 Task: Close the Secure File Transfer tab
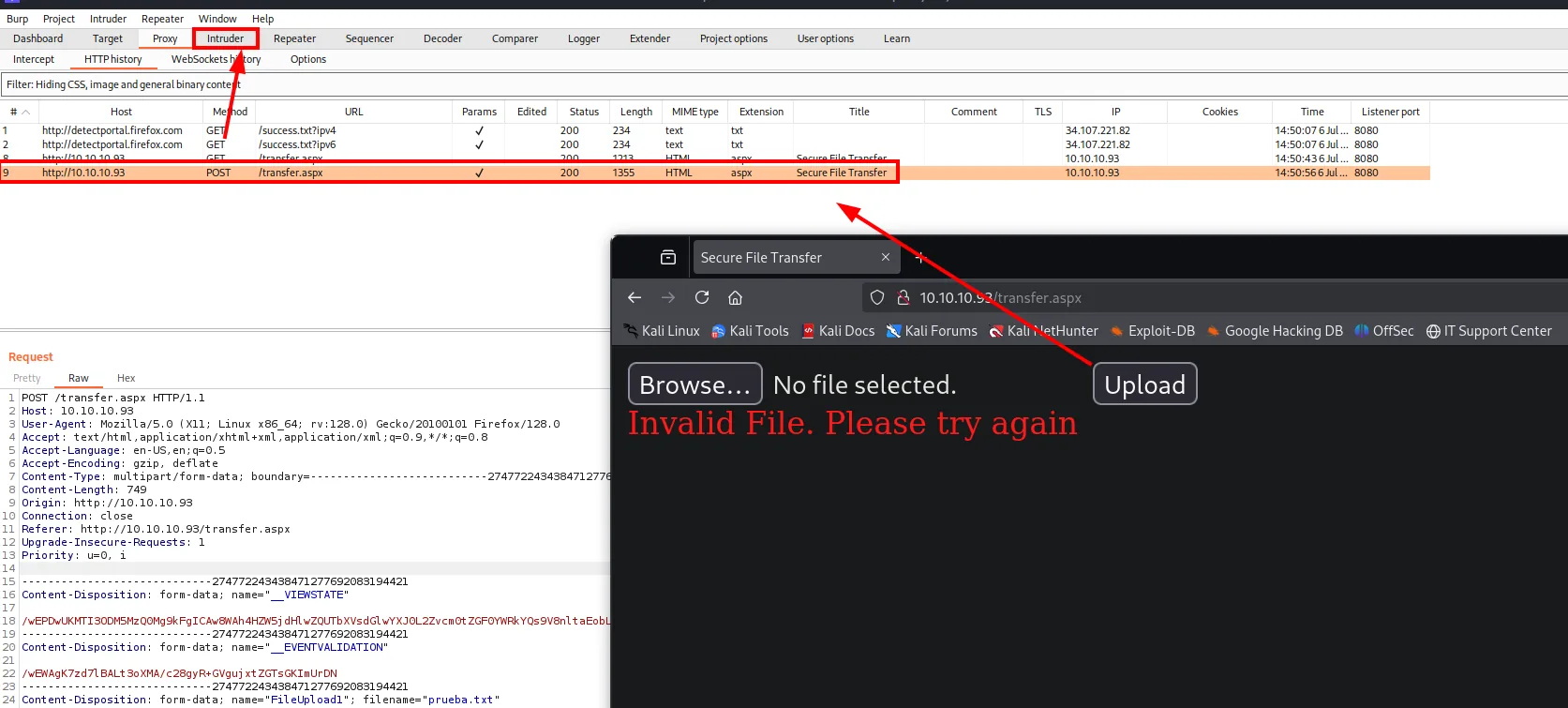coord(886,257)
